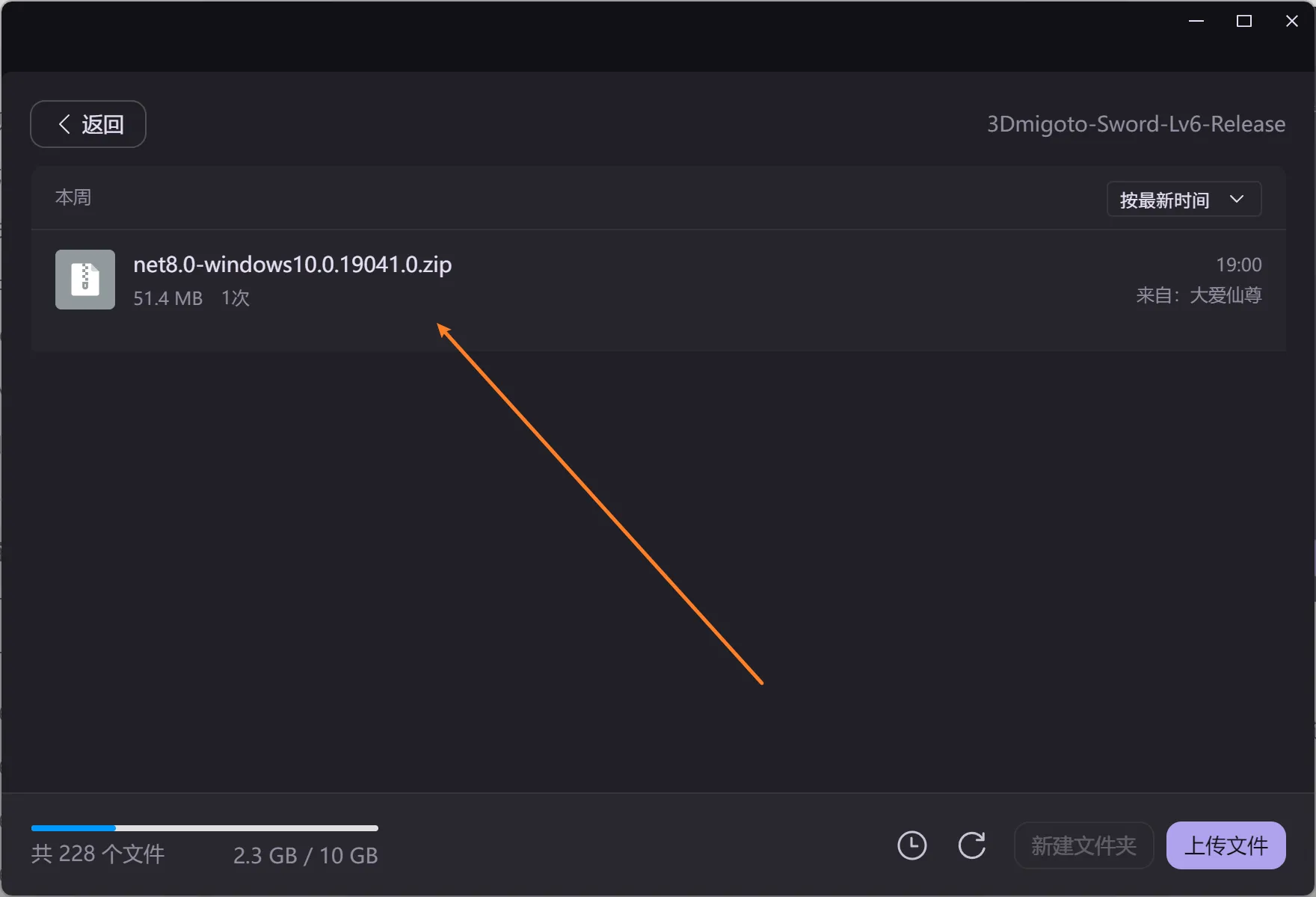Click the 返回 back button
Screen dimensions: 1316x897
tap(88, 124)
